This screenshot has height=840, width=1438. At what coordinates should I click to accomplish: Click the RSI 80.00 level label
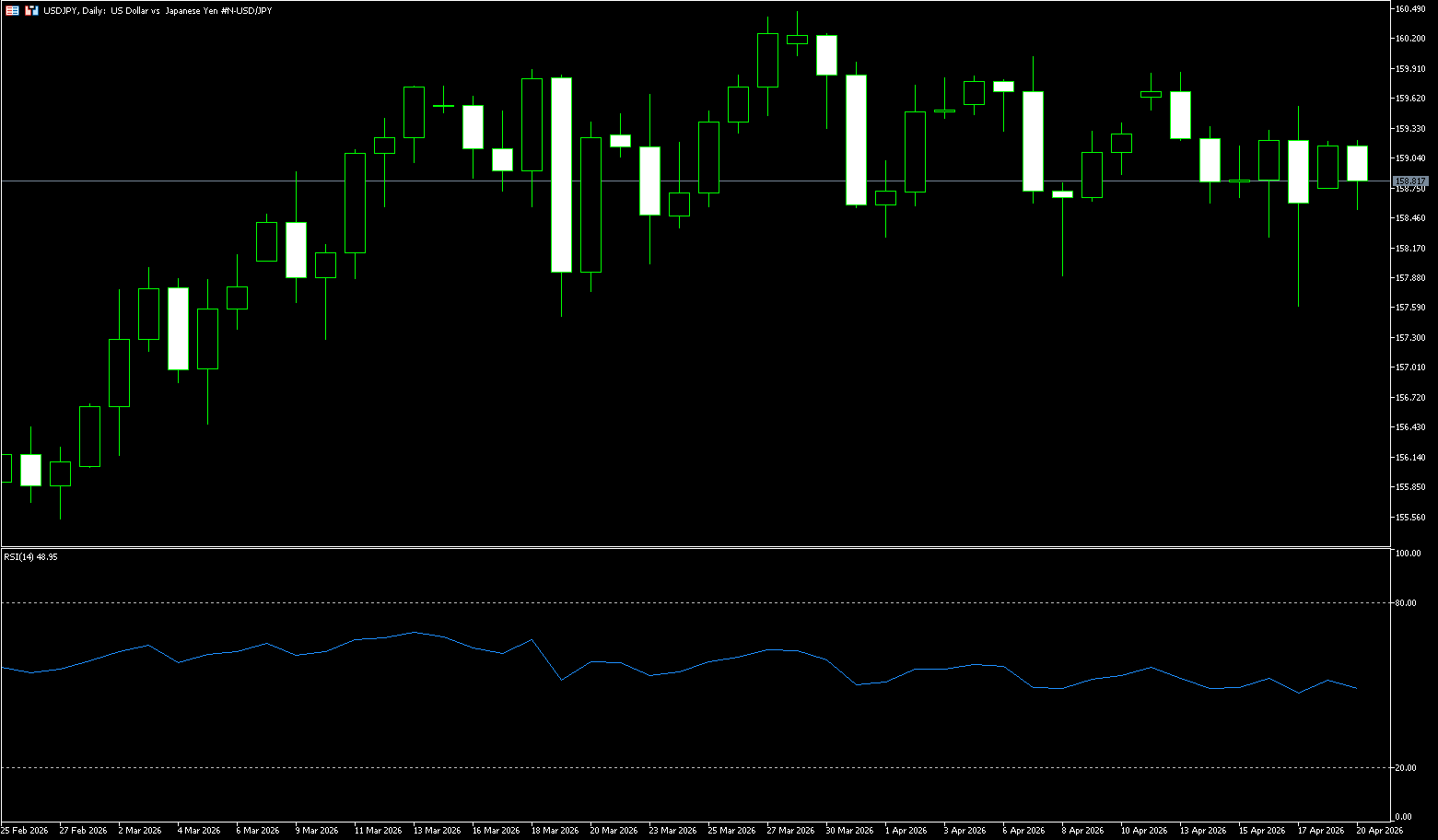(x=1406, y=603)
